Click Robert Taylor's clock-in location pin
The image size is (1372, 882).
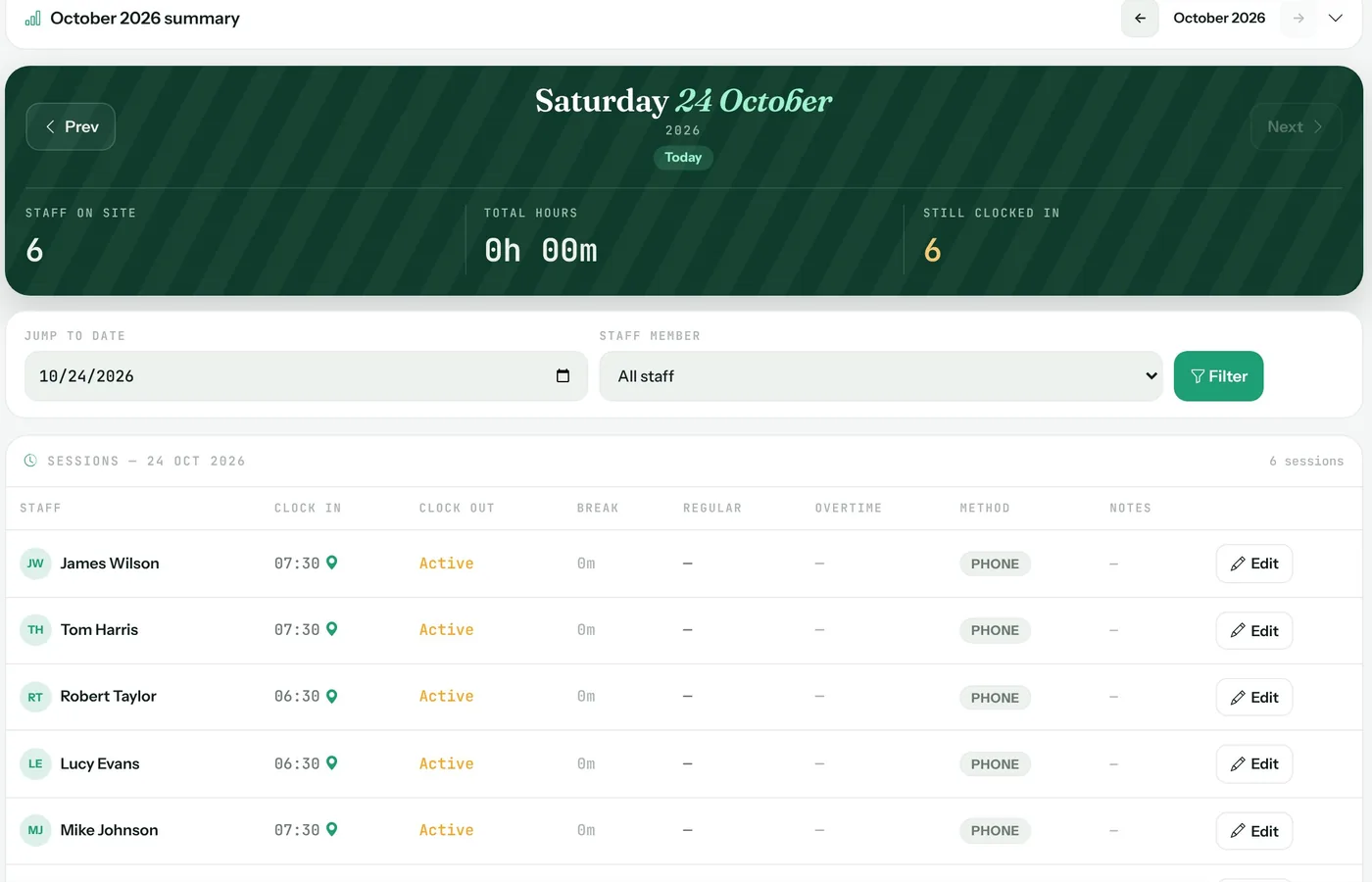pyautogui.click(x=331, y=696)
